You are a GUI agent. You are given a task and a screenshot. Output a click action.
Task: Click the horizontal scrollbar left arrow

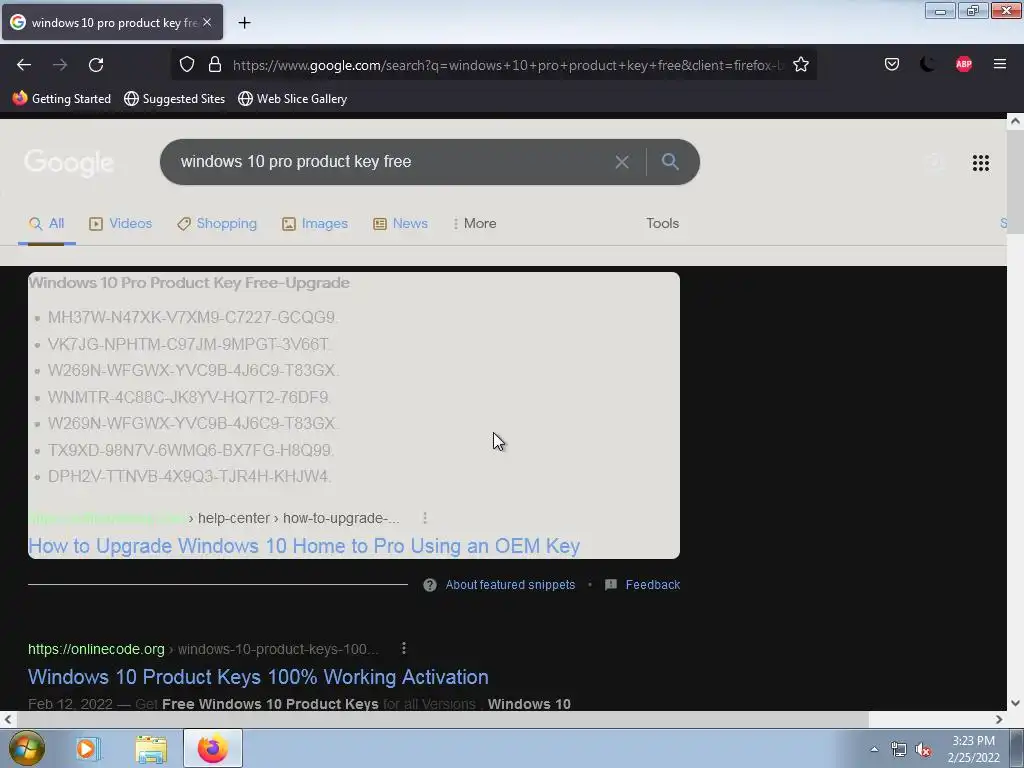click(x=8, y=720)
